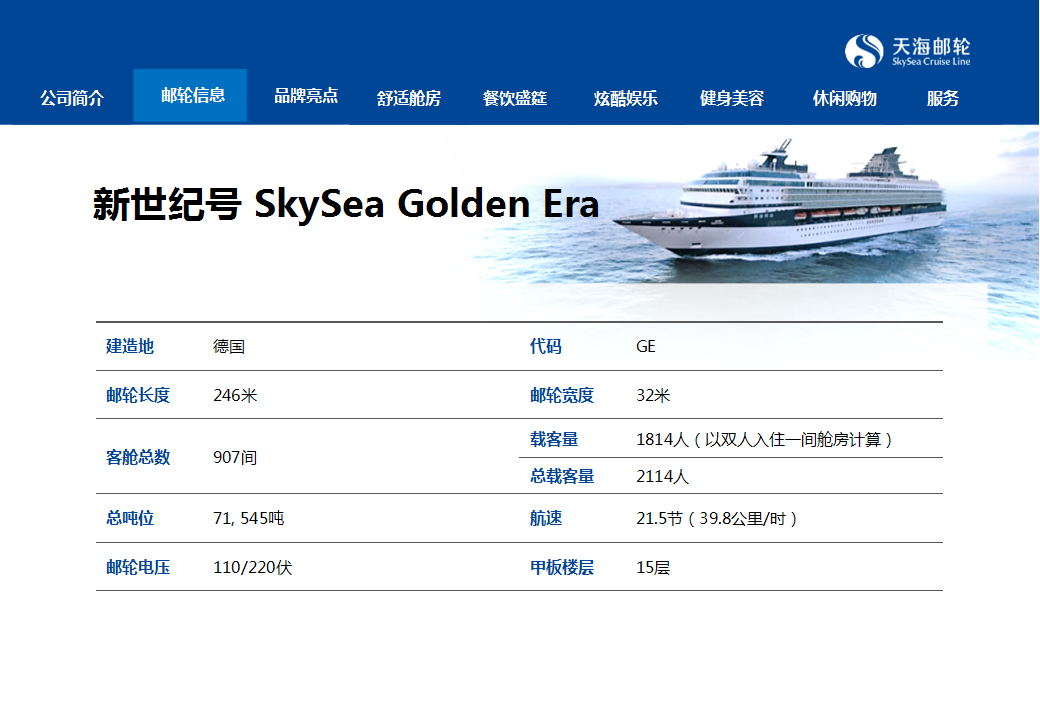
Task: Click the 邮轮宽度 label
Action: coord(562,395)
